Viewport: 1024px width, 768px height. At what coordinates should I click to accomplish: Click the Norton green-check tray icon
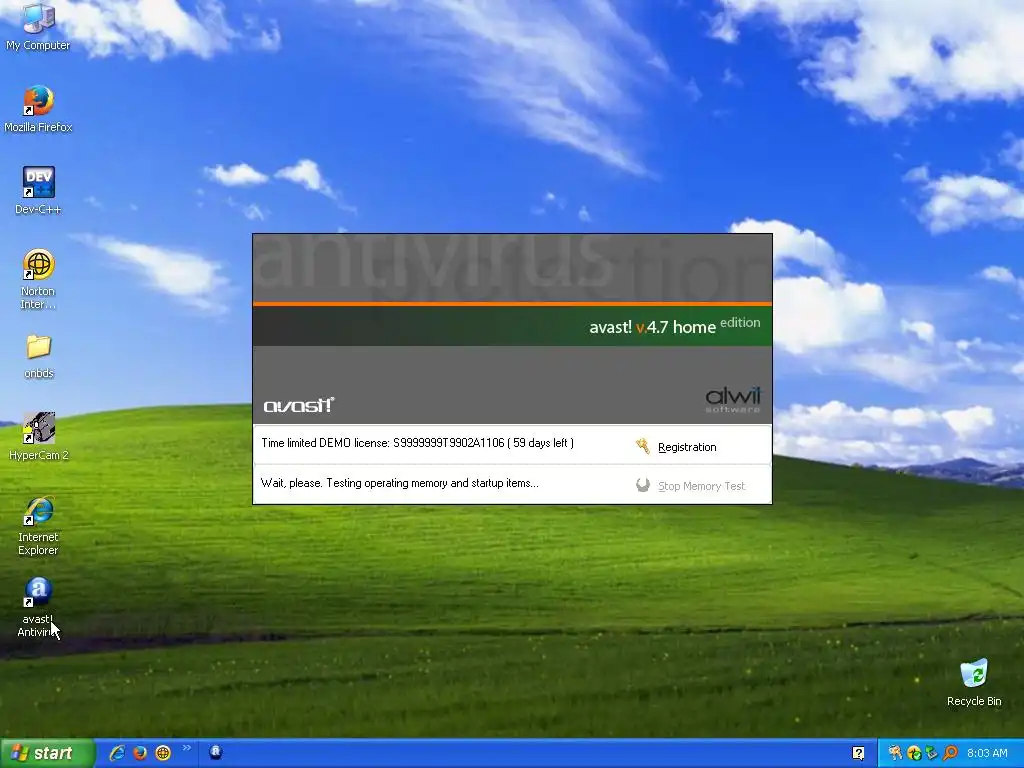[x=914, y=753]
